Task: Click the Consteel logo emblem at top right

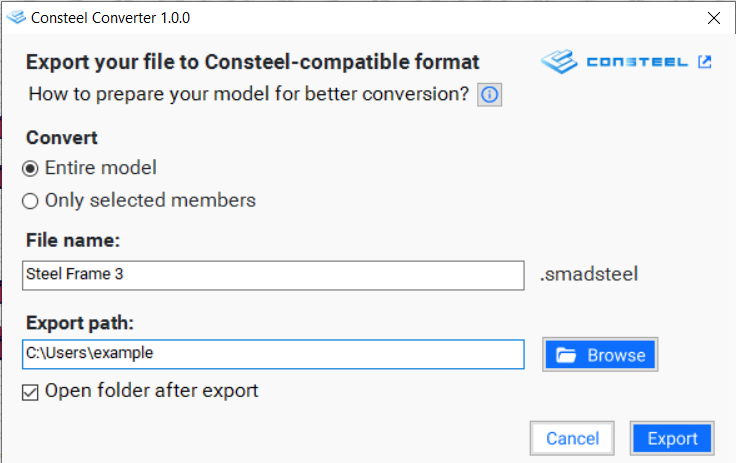Action: coord(559,62)
